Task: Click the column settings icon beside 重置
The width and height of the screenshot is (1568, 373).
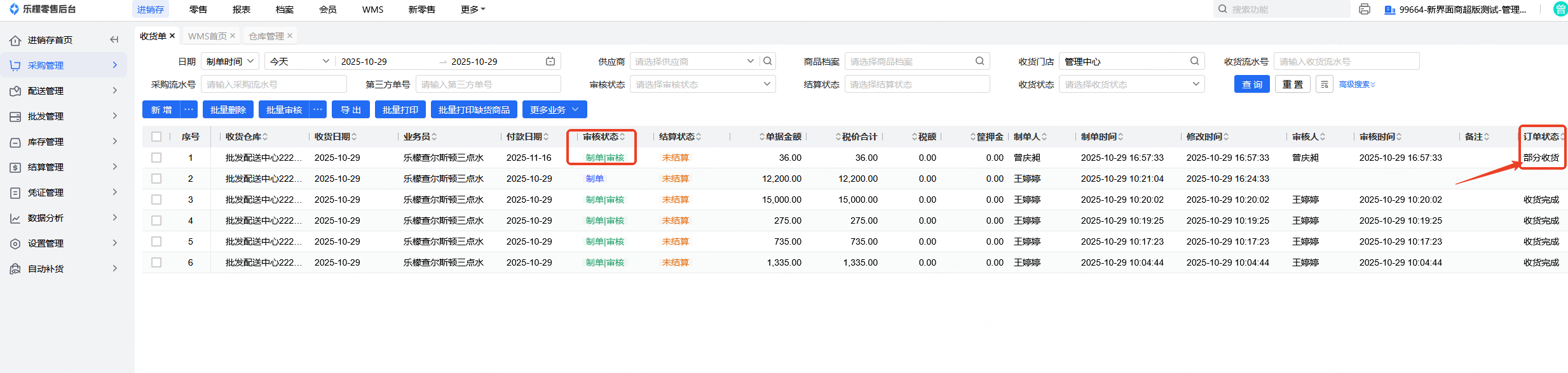Action: click(1325, 85)
